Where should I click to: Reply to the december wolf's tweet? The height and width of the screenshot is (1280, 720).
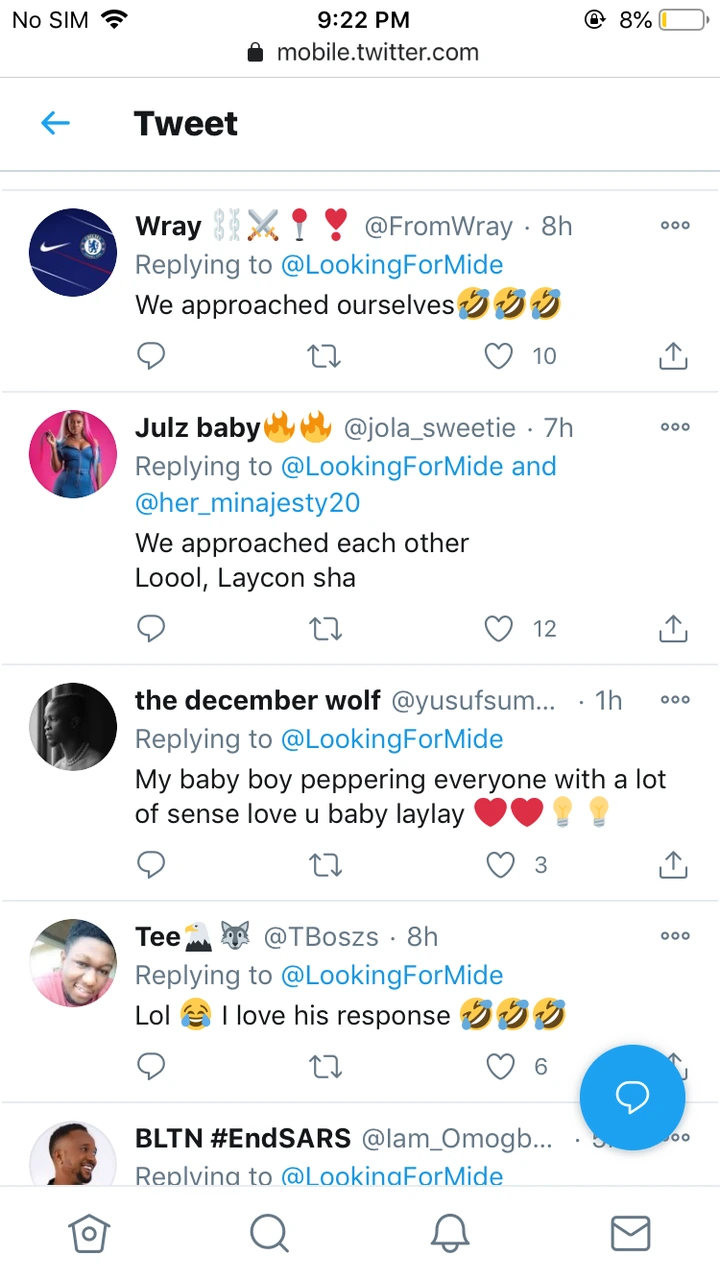click(151, 865)
